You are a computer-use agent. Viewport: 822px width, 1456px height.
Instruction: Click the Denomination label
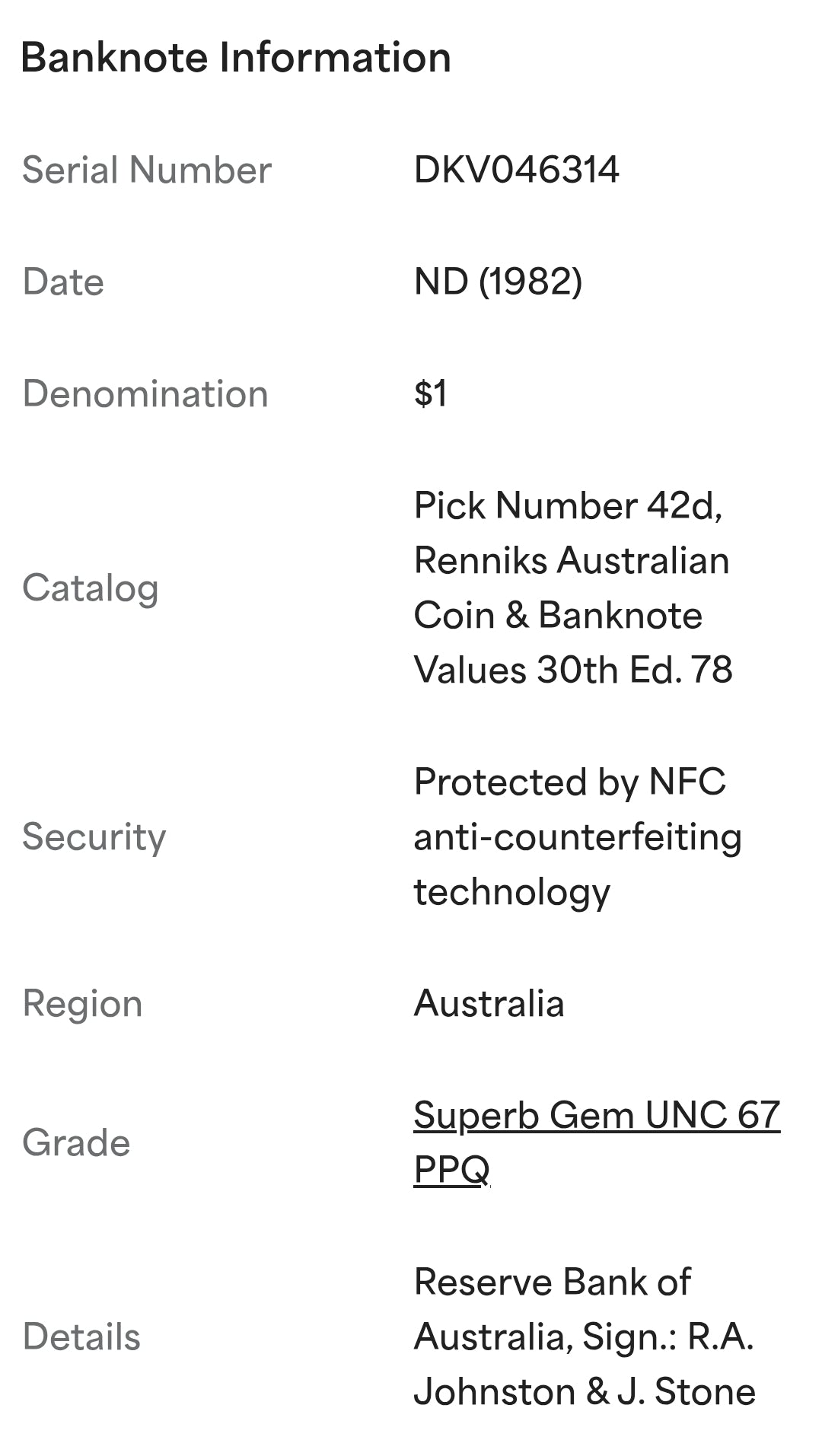pyautogui.click(x=145, y=393)
